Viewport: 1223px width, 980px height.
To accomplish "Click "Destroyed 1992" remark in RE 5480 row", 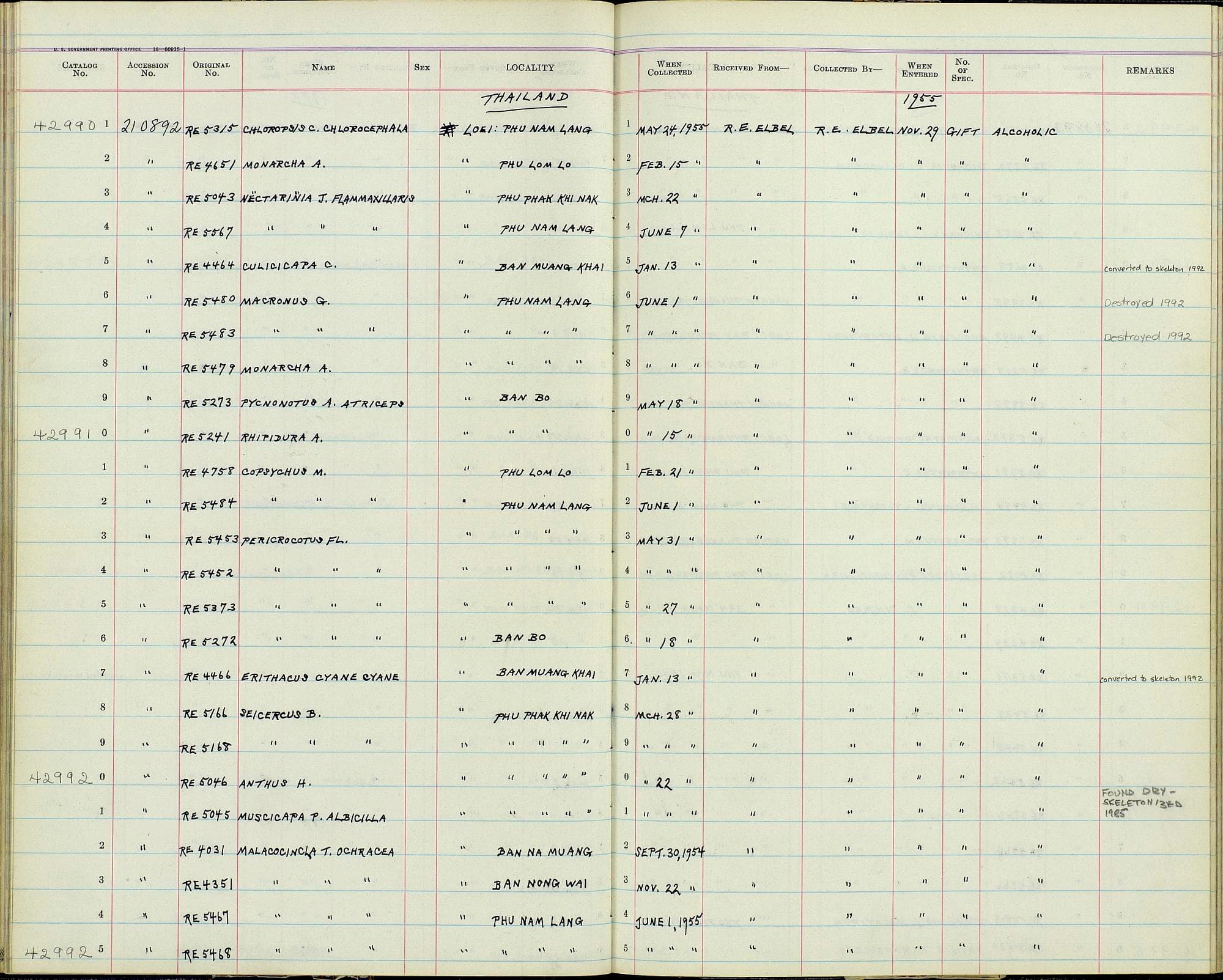I will [x=1144, y=303].
